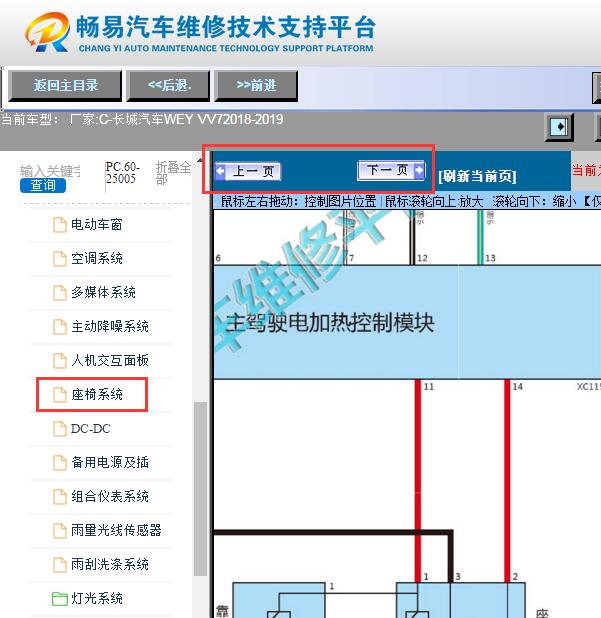The image size is (601, 618).
Task: Click the green folder icon beside 灯光系统
Action: click(60, 599)
